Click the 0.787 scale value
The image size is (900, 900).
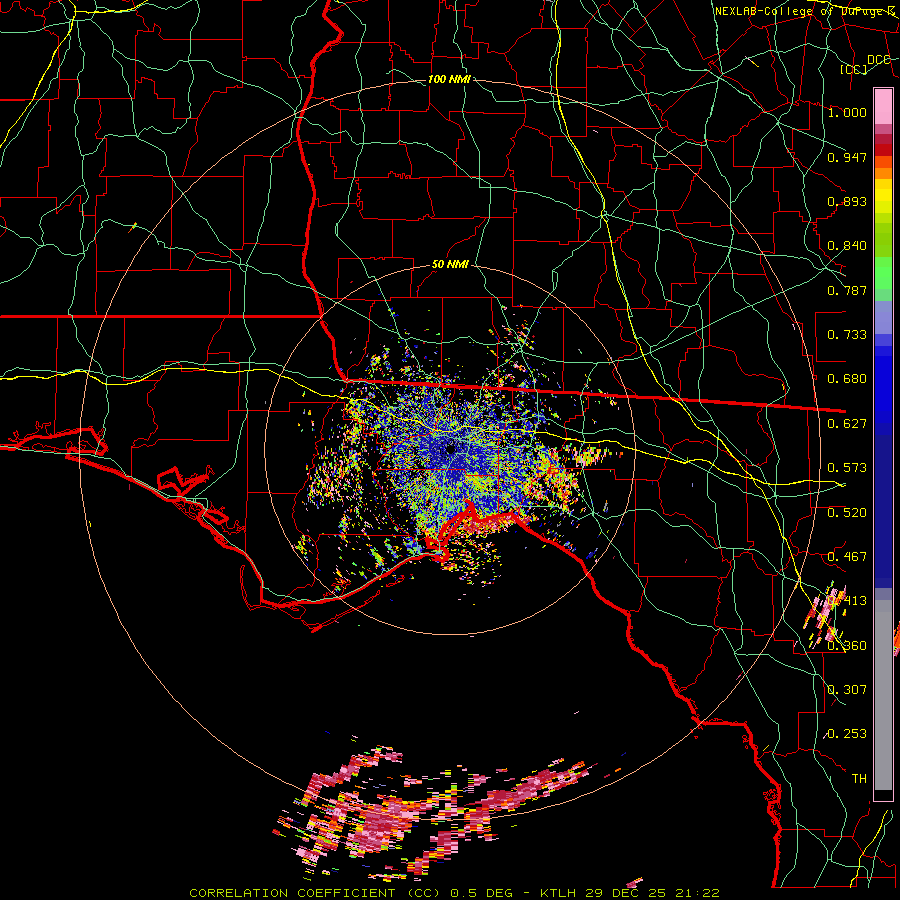[x=847, y=290]
